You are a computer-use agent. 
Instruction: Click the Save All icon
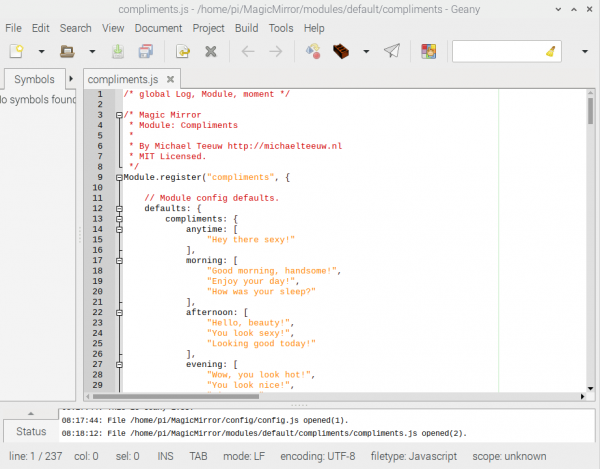[146, 51]
